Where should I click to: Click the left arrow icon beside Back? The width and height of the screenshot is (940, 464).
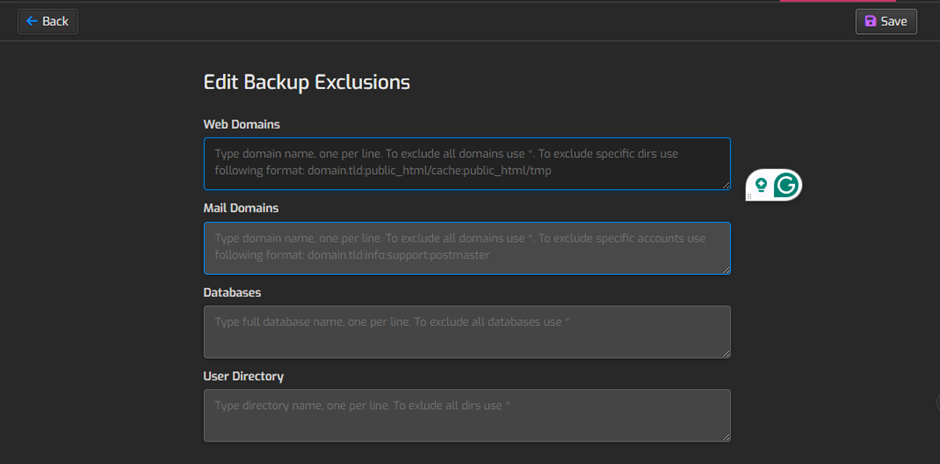coord(32,21)
